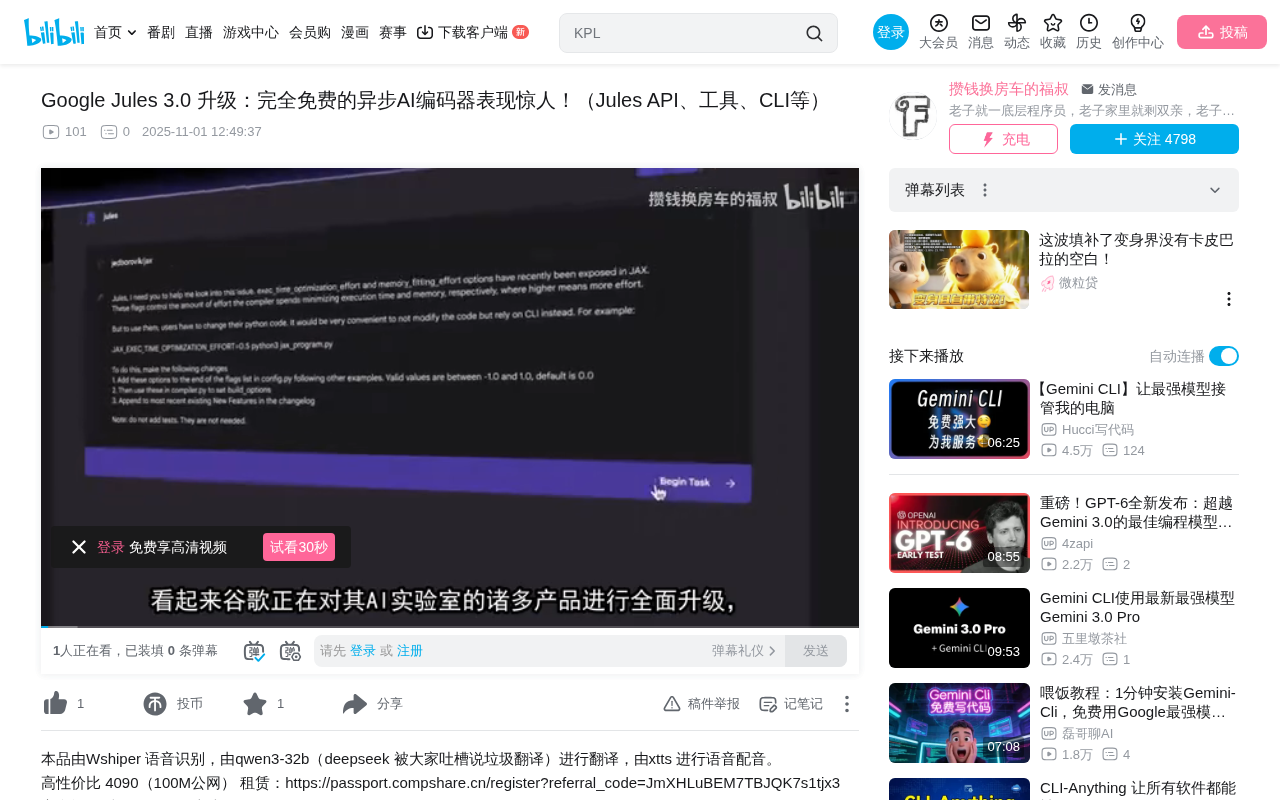Click the 注册 link in danmaku bar
Viewport: 1280px width, 800px height.
pyautogui.click(x=410, y=651)
